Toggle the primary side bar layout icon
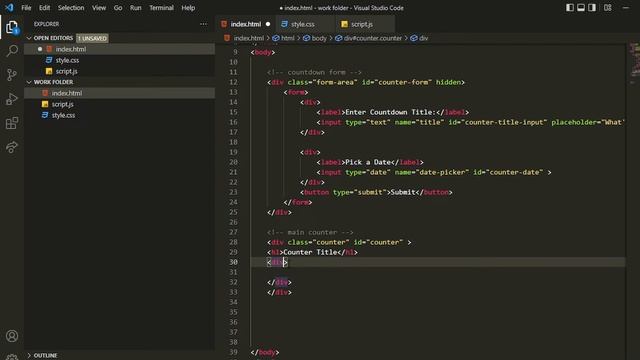This screenshot has height=360, width=640. tap(570, 8)
